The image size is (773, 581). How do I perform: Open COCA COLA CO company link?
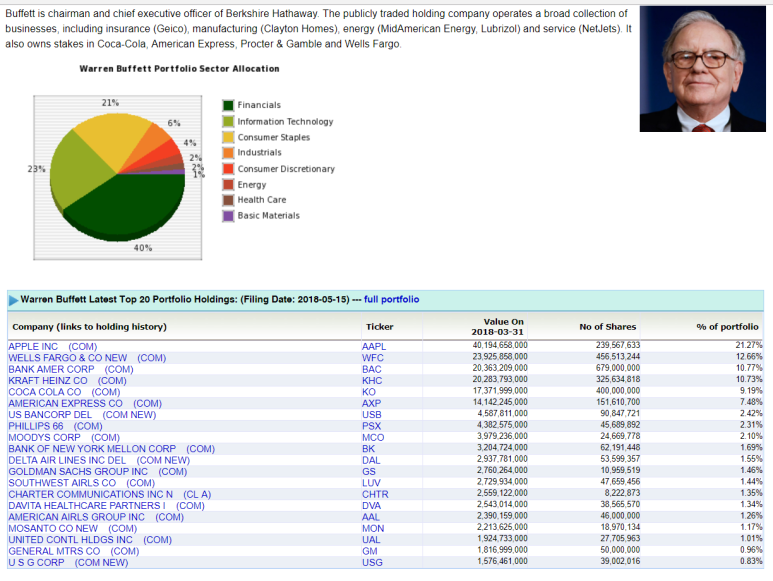pyautogui.click(x=64, y=392)
